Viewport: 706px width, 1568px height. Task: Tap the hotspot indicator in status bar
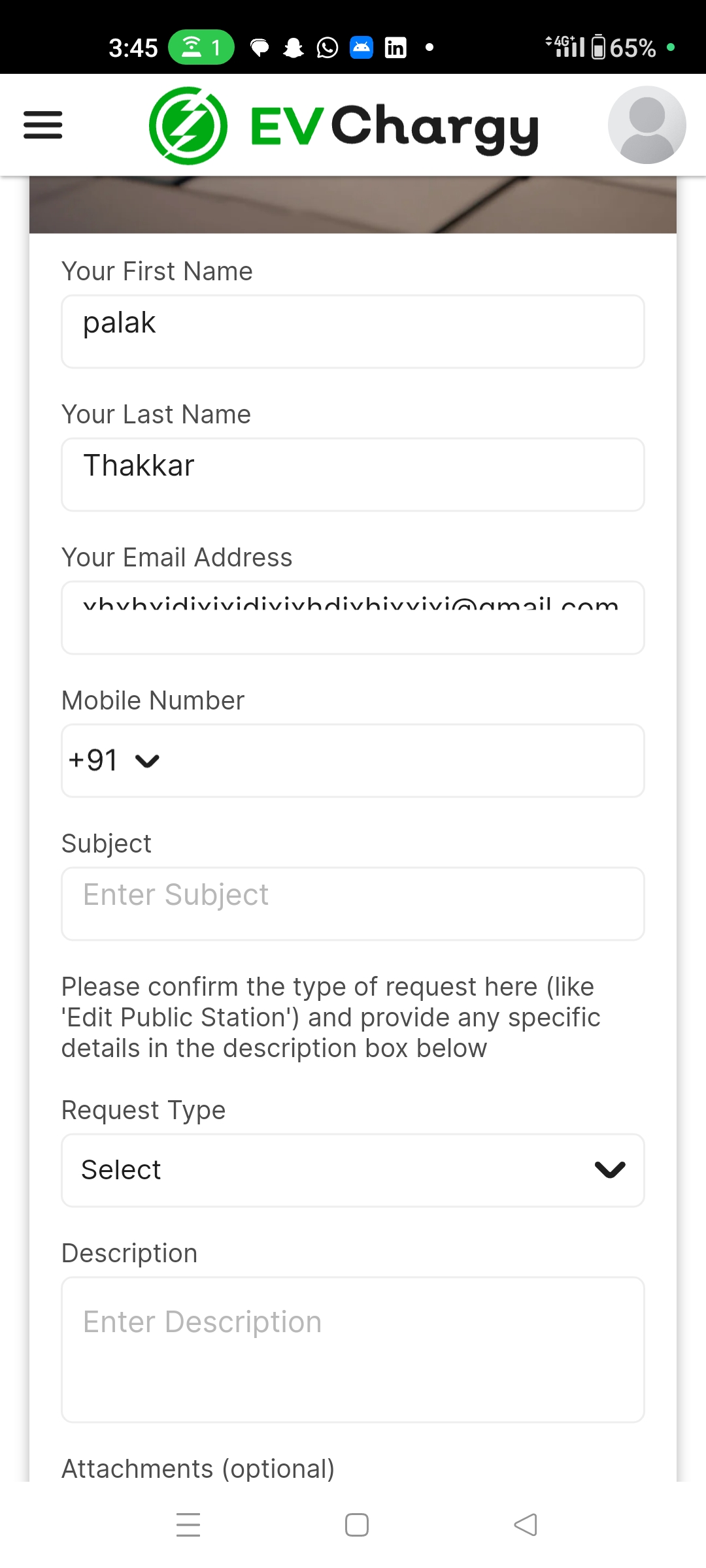[201, 48]
